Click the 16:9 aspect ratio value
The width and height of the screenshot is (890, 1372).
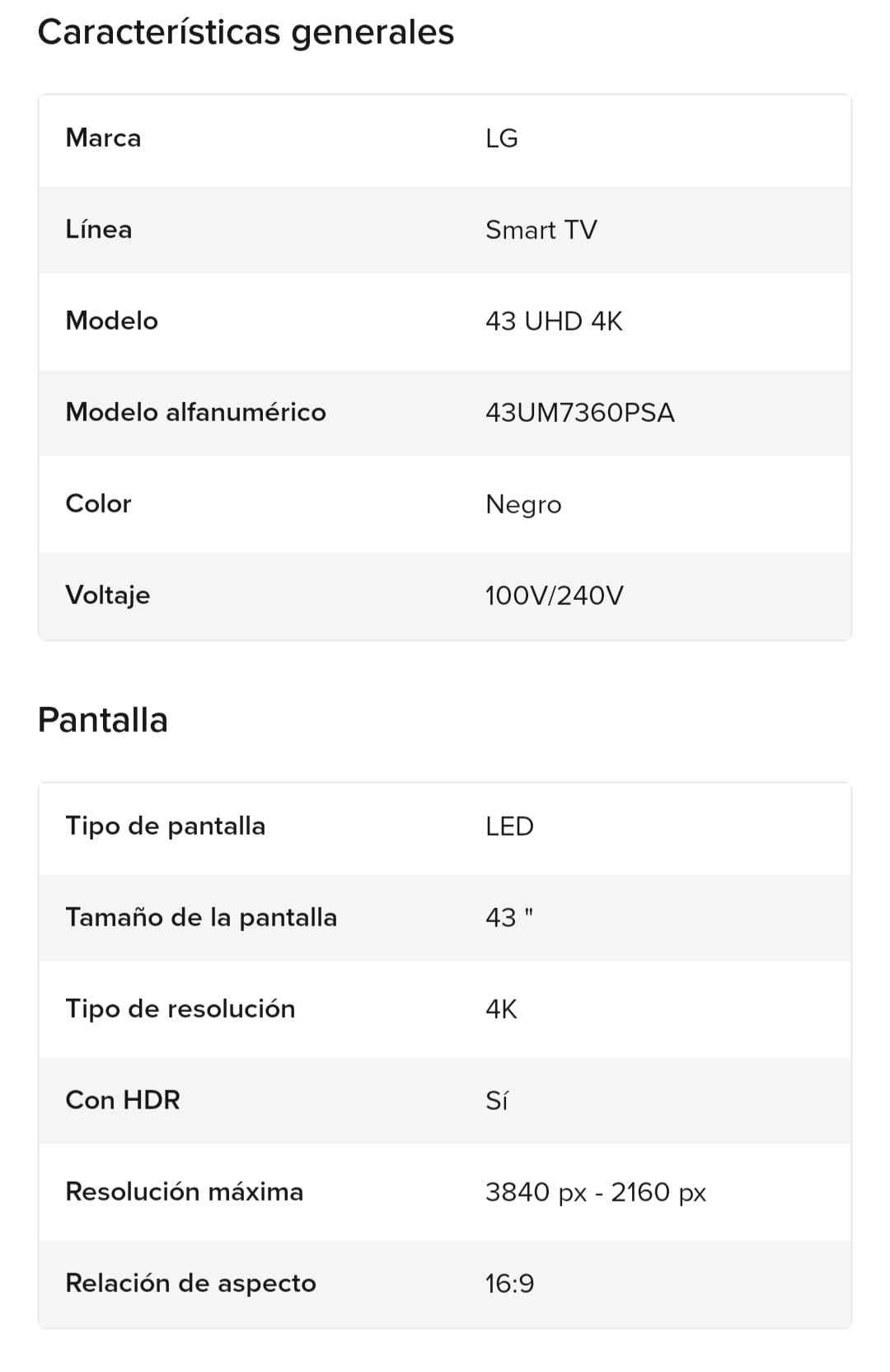click(509, 1284)
